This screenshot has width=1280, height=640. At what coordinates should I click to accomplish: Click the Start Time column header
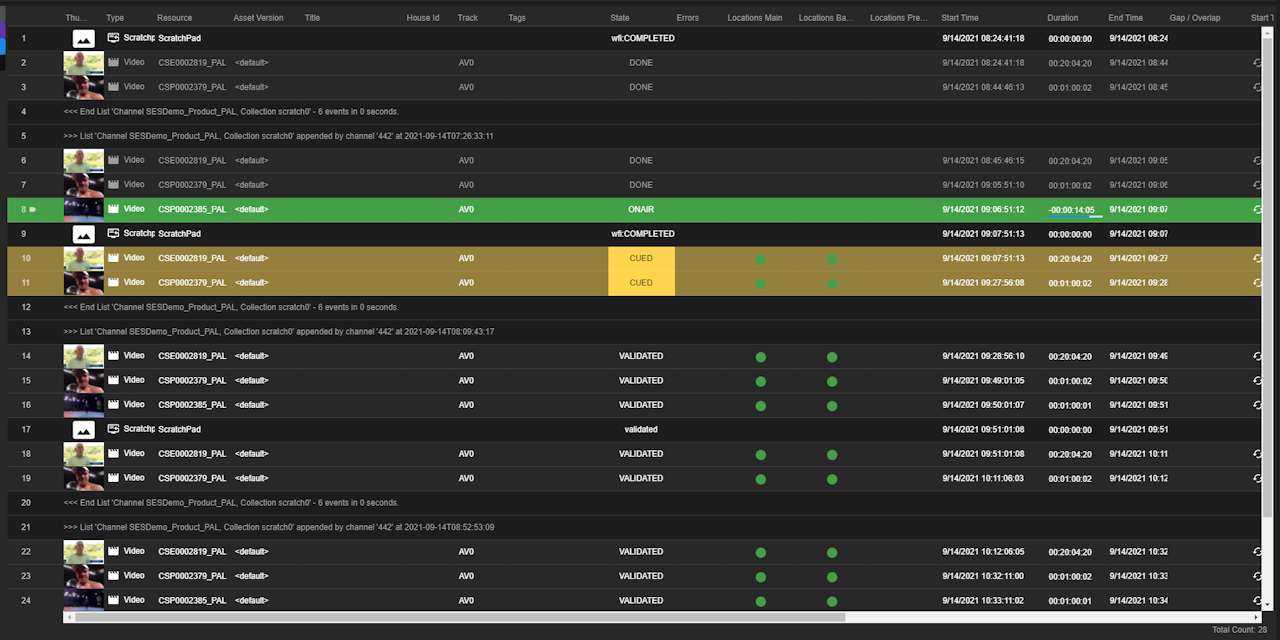point(960,18)
